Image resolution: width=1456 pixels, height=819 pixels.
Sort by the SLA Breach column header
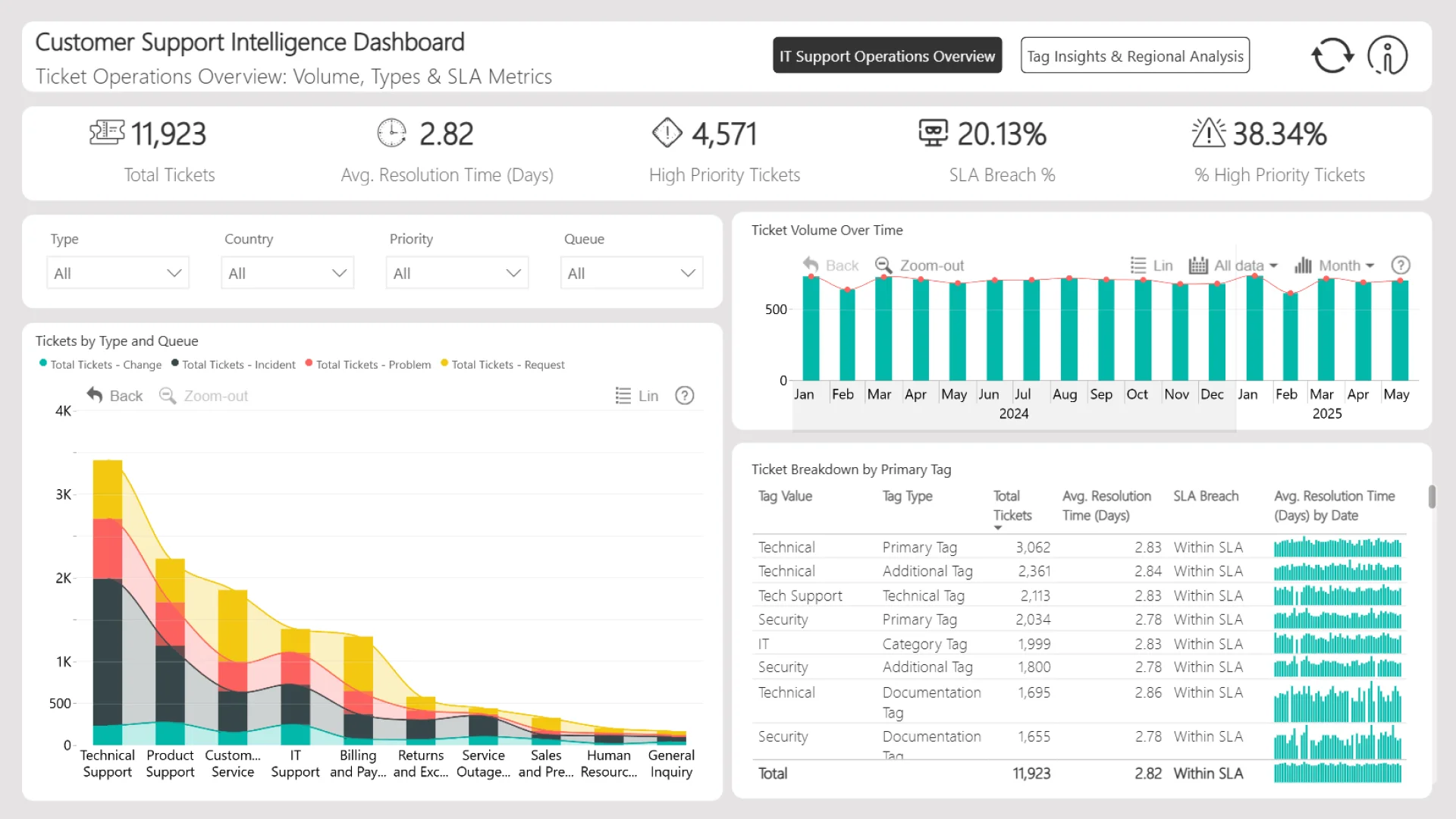click(1206, 496)
